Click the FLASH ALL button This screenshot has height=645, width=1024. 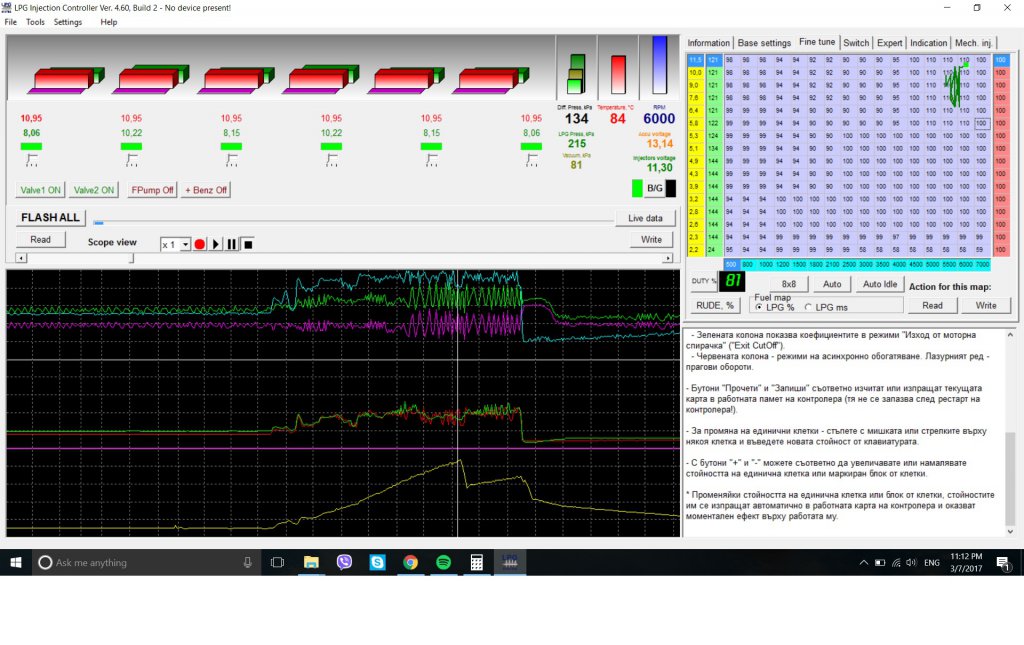coord(50,218)
